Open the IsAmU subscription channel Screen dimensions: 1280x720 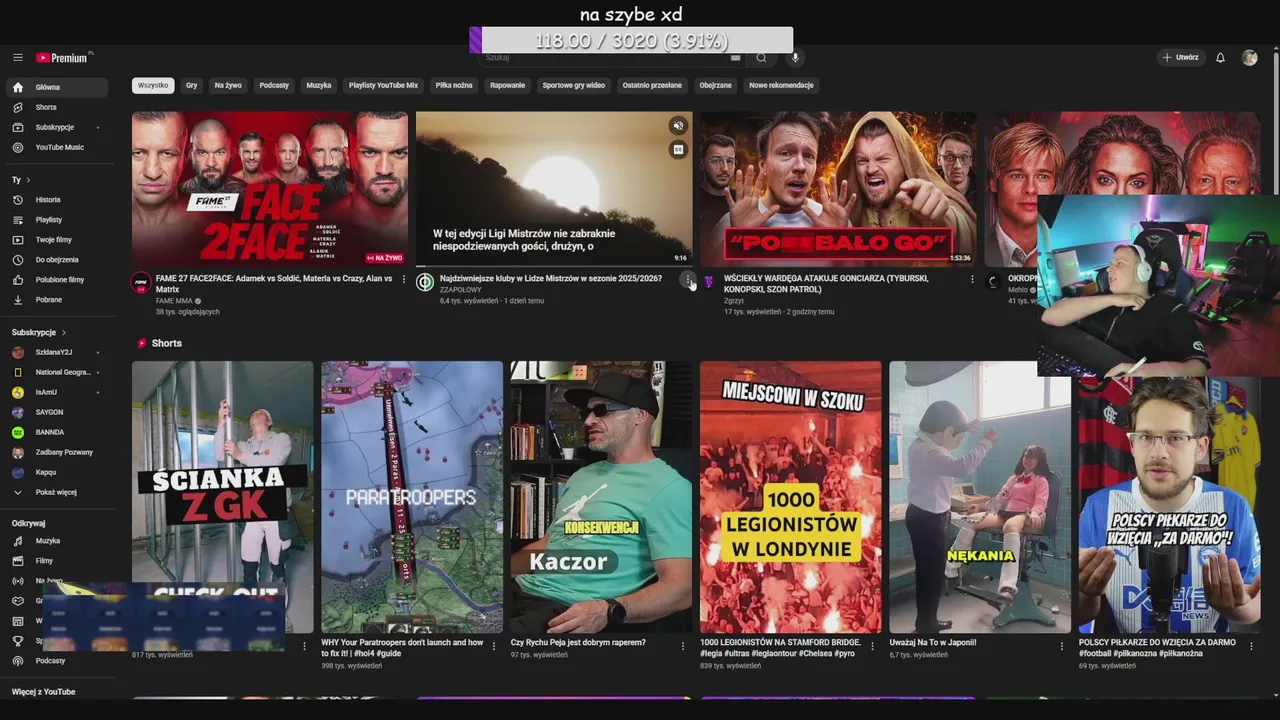tap(56, 392)
